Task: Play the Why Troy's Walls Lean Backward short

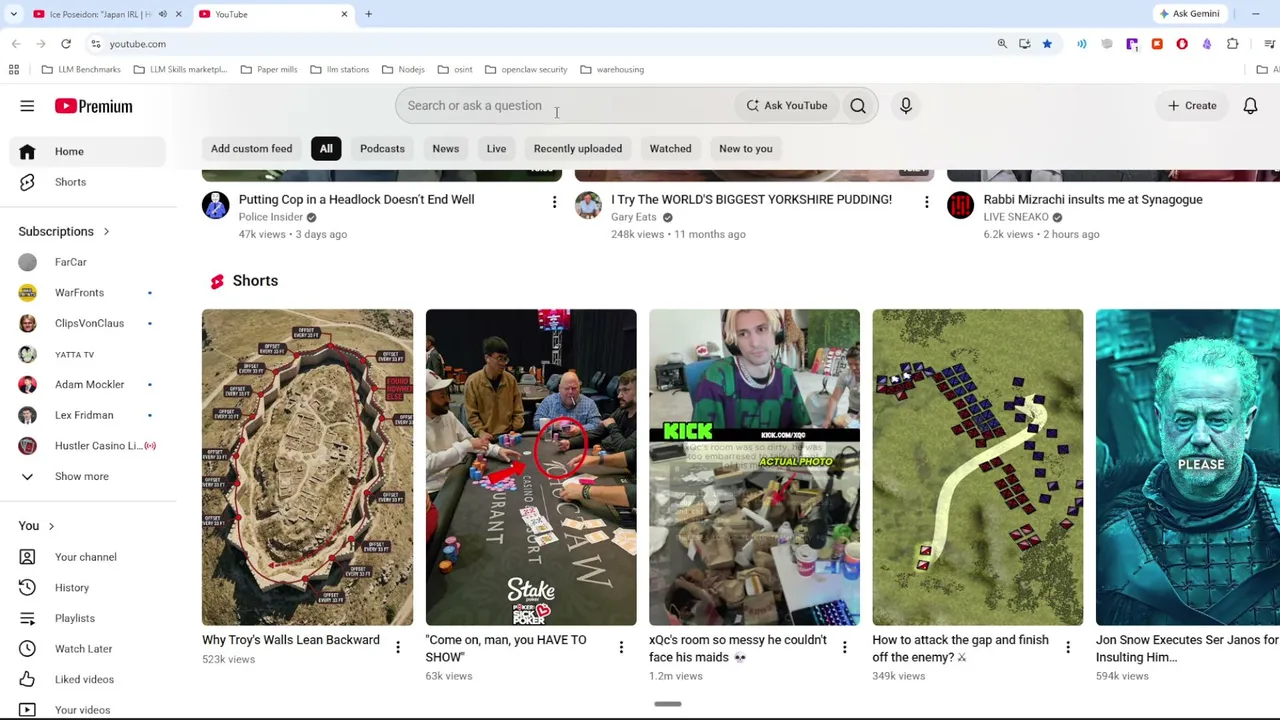Action: (x=307, y=467)
